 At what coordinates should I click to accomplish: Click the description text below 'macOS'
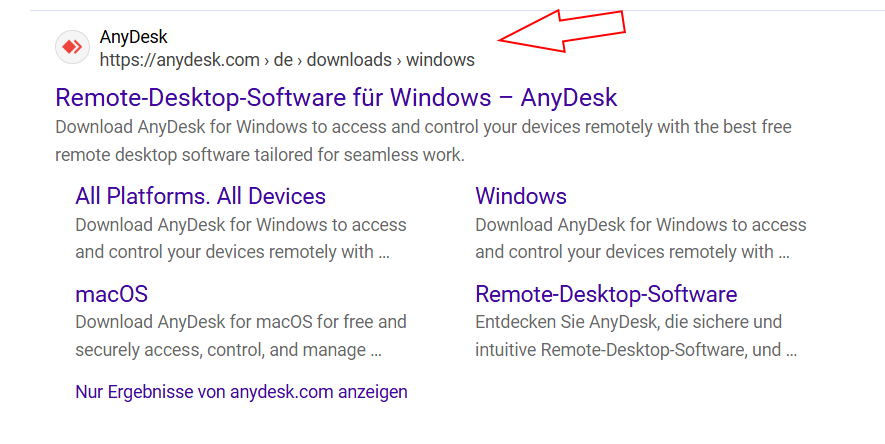pos(240,336)
